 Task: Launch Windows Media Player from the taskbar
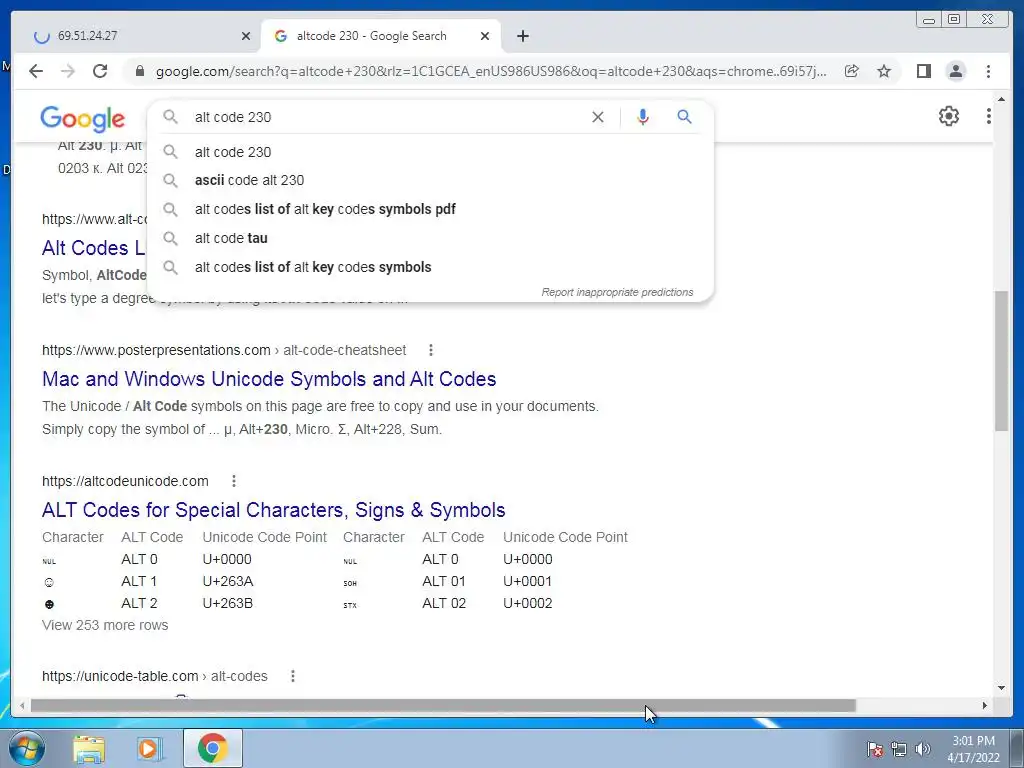pyautogui.click(x=149, y=748)
